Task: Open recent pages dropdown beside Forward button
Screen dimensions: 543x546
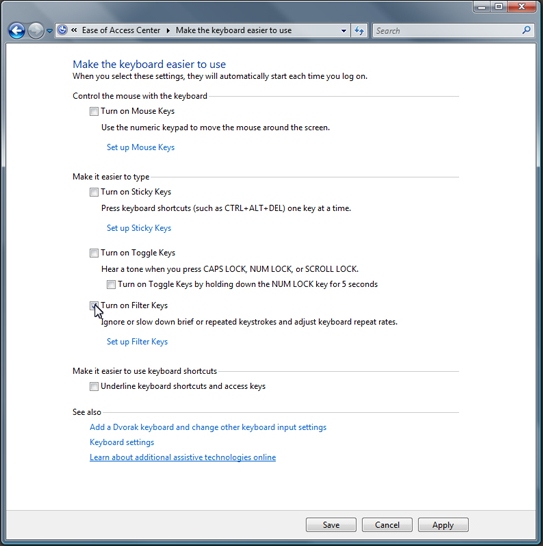Action: pos(49,31)
